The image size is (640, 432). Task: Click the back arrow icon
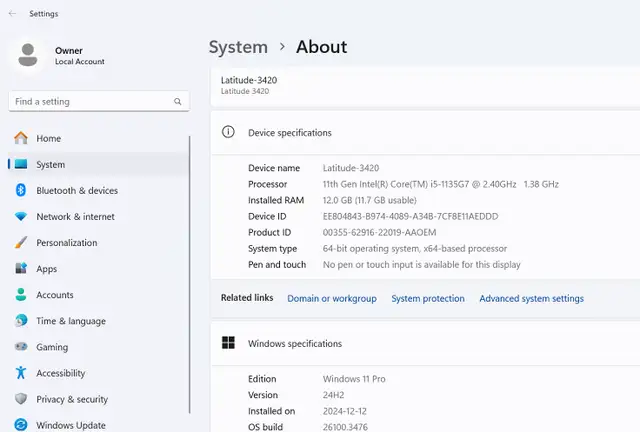[13, 13]
